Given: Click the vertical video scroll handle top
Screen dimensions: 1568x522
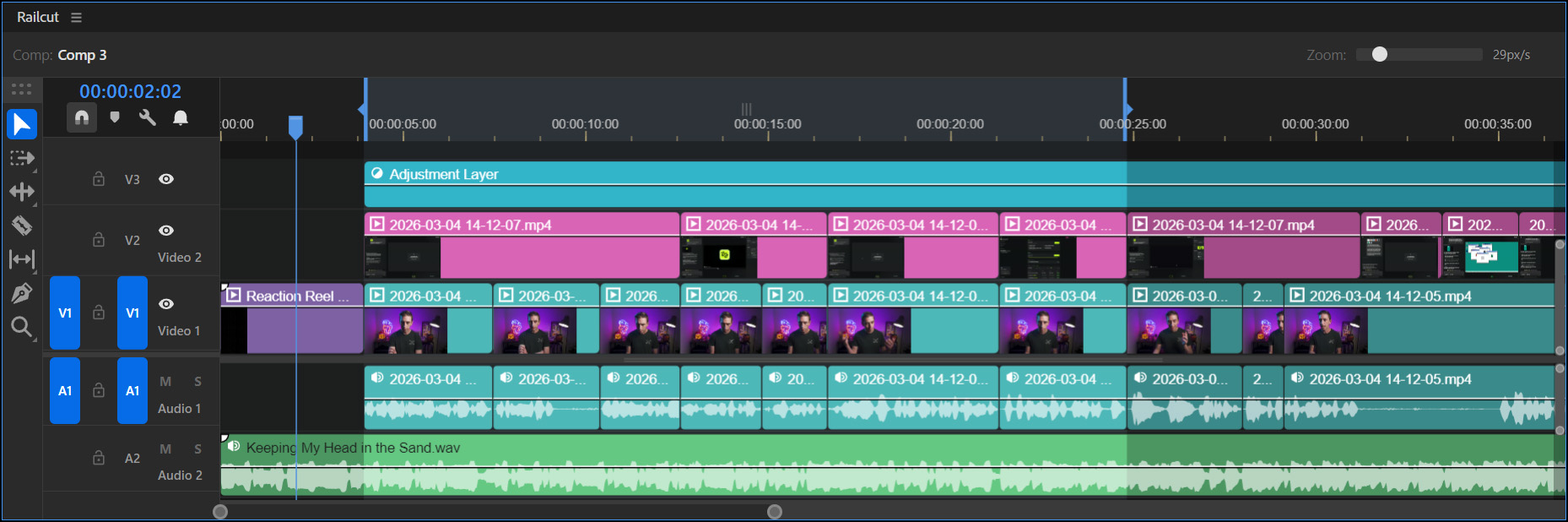Looking at the screenshot, I should coord(1560,245).
